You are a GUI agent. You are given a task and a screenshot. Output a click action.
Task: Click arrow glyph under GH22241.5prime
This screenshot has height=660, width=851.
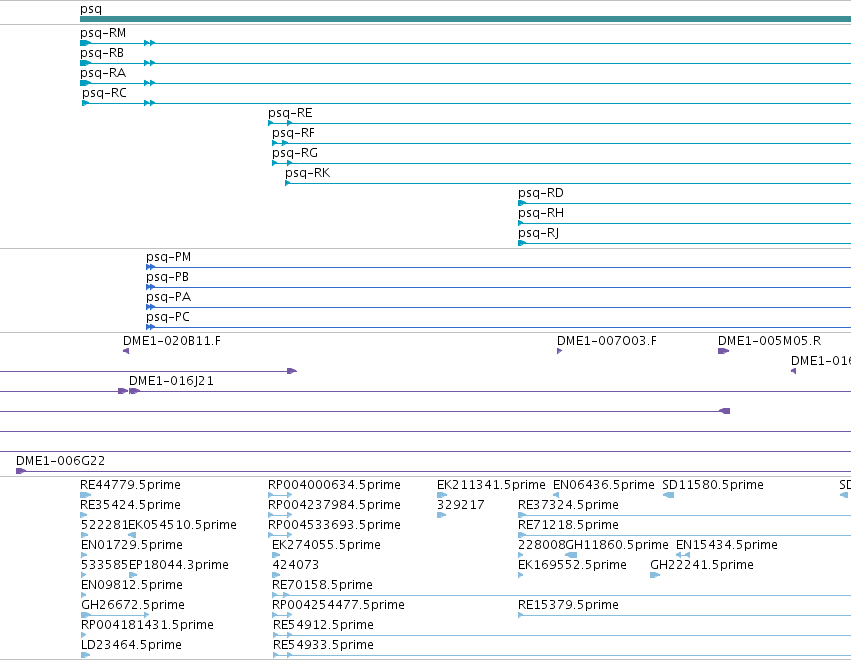click(x=655, y=575)
